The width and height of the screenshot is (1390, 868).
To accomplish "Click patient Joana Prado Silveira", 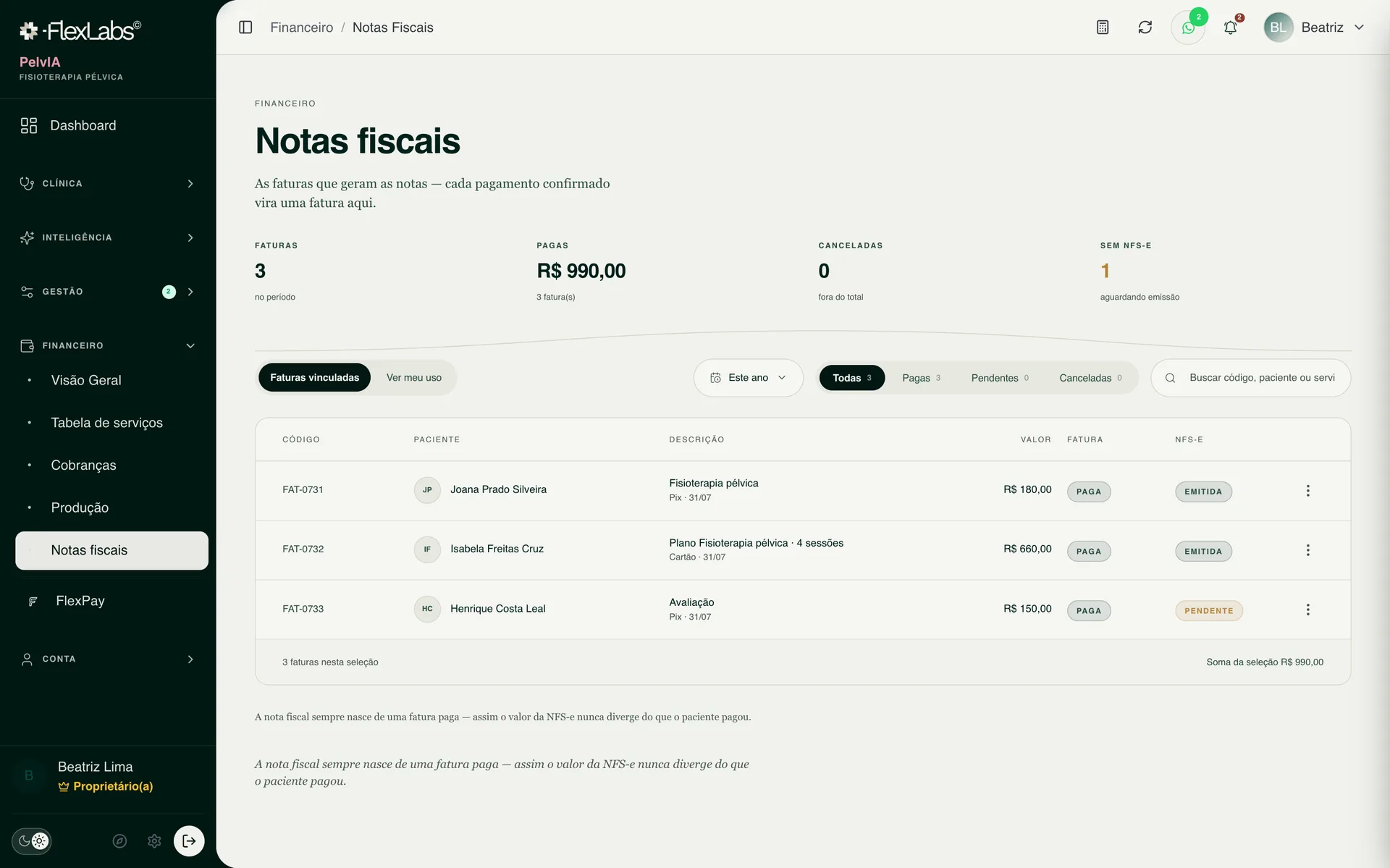I will click(x=498, y=490).
